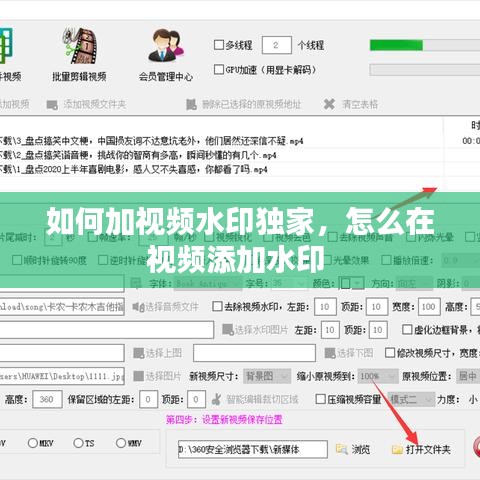Select the MKV output format radio
Image resolution: width=480 pixels, height=480 pixels.
(x=33, y=443)
